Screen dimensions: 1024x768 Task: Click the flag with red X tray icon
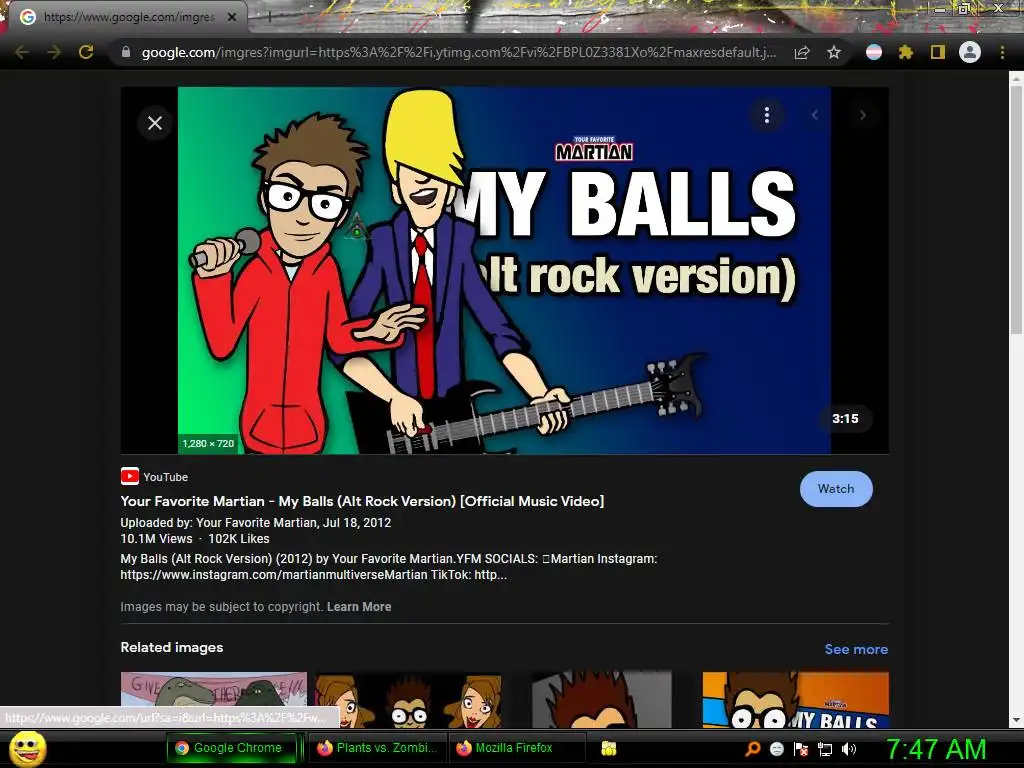point(801,749)
